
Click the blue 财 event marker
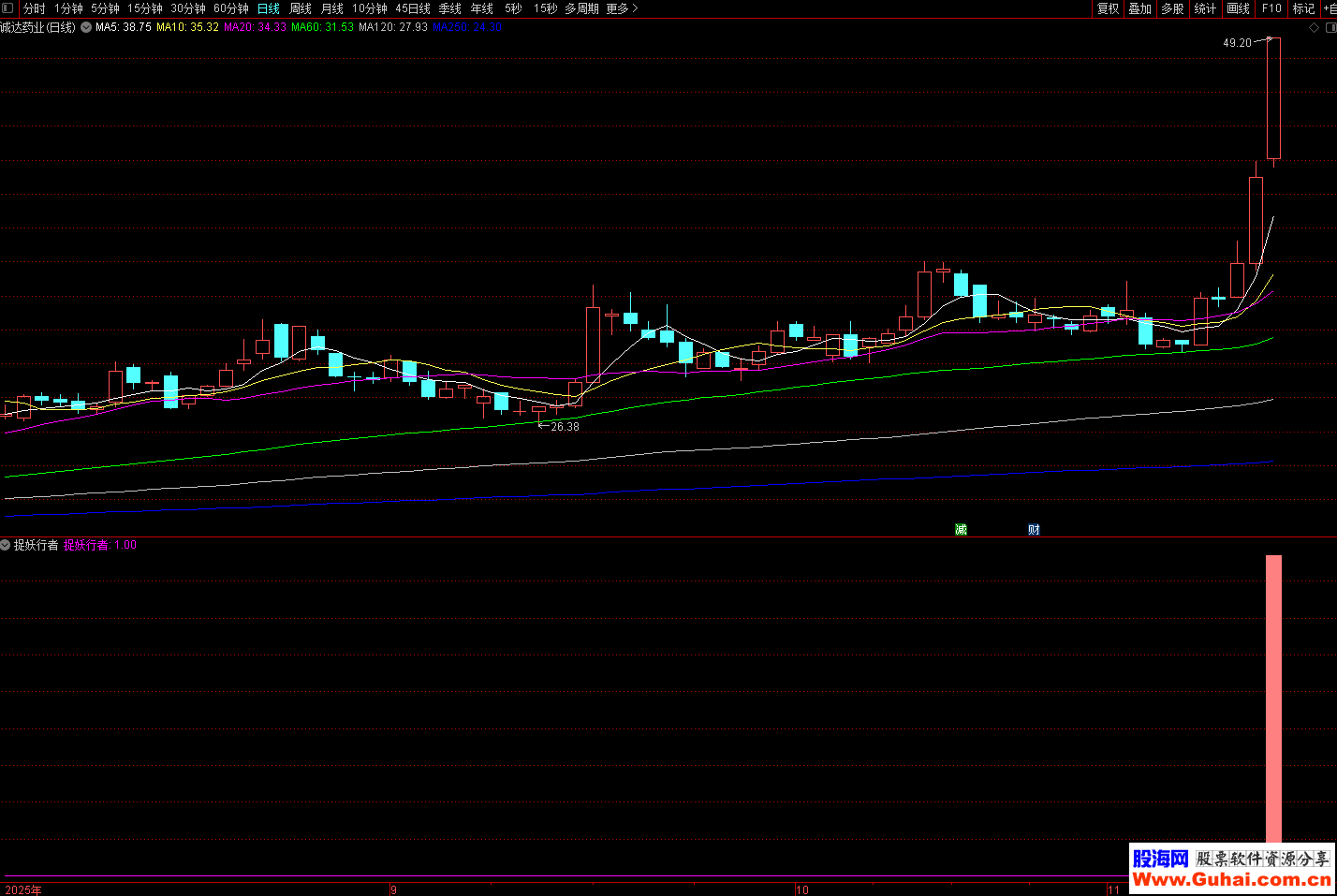1034,530
